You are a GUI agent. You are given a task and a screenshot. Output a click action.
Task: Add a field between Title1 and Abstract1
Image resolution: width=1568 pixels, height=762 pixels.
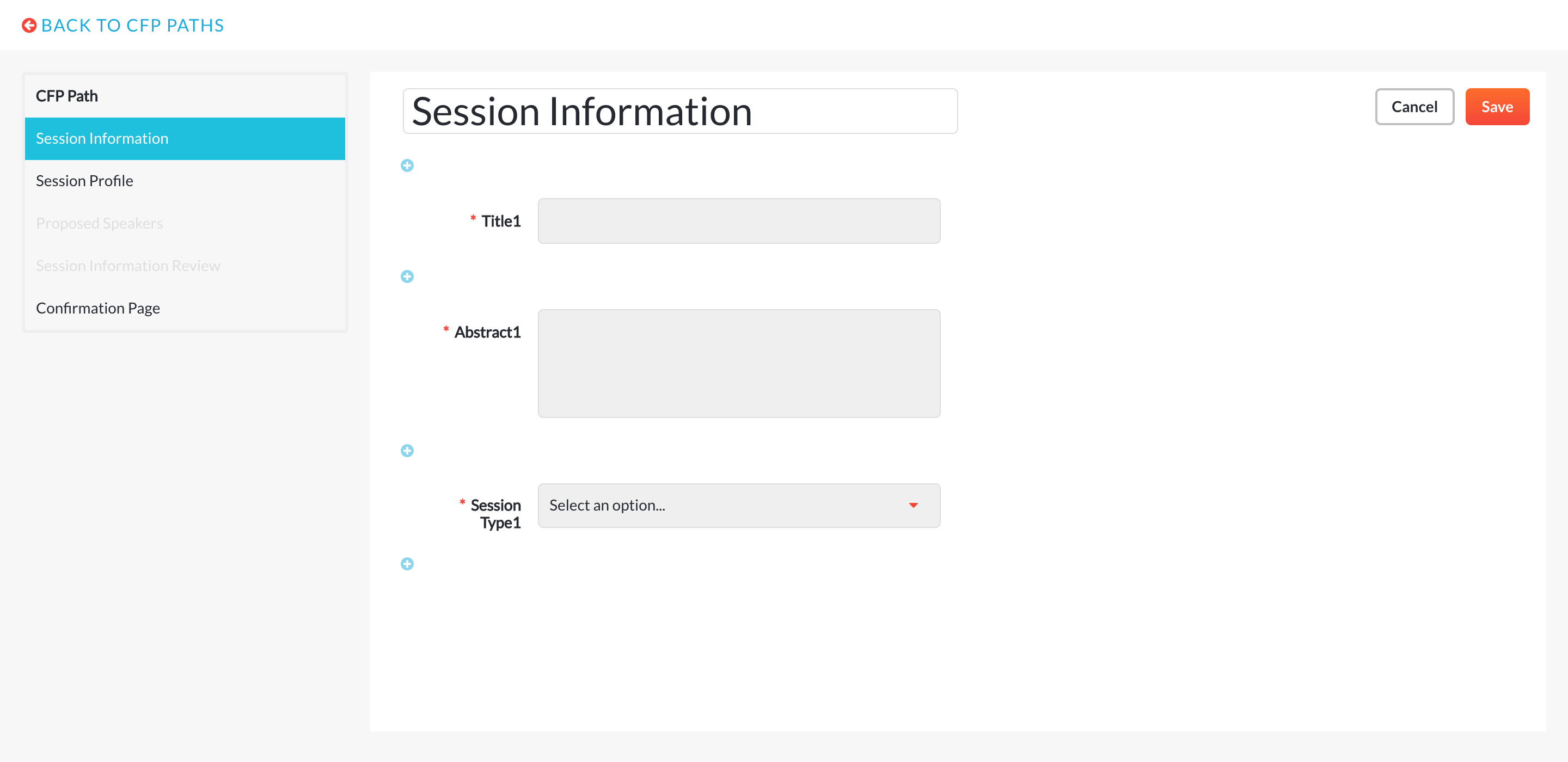[x=407, y=277]
